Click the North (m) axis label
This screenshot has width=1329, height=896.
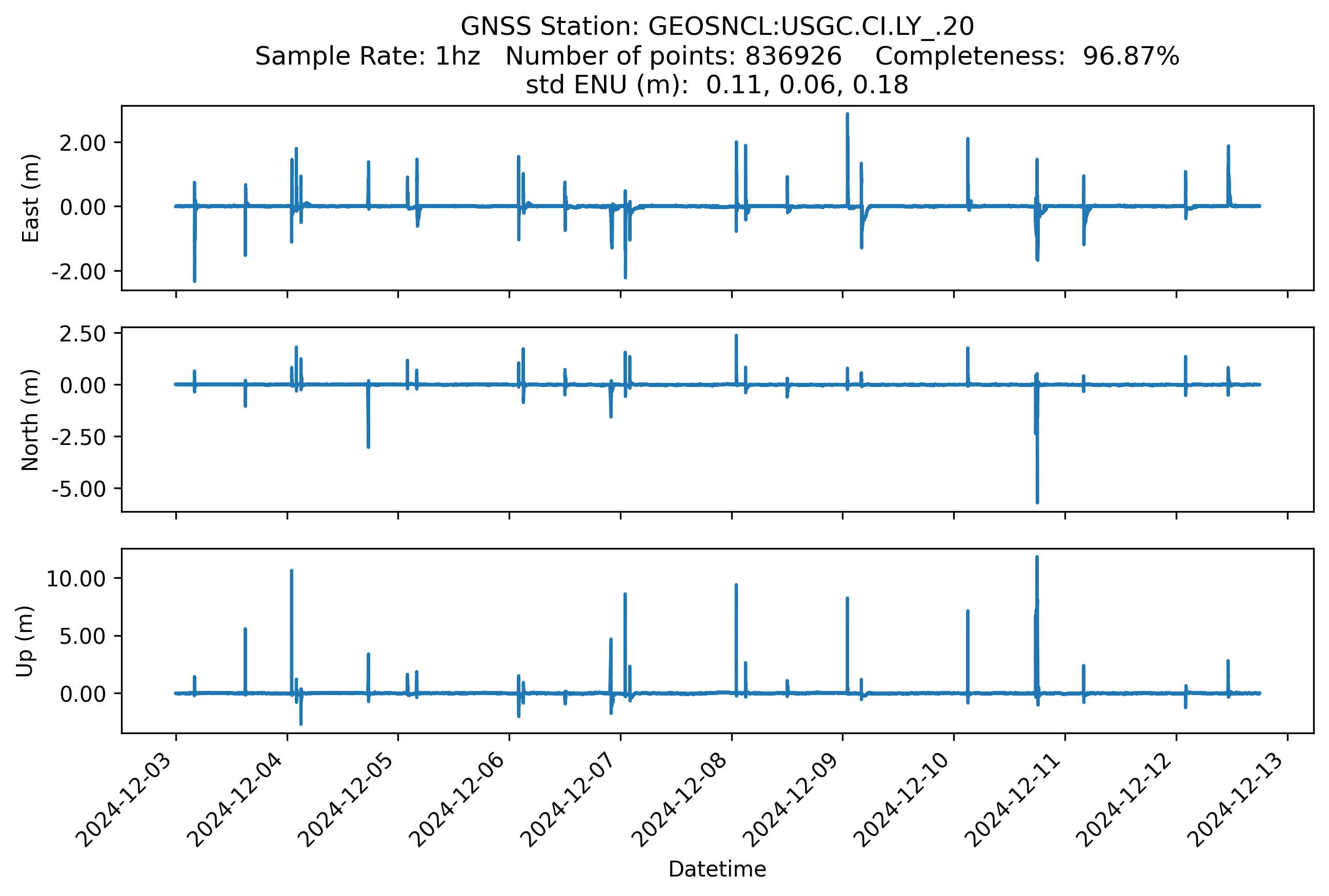[x=30, y=419]
